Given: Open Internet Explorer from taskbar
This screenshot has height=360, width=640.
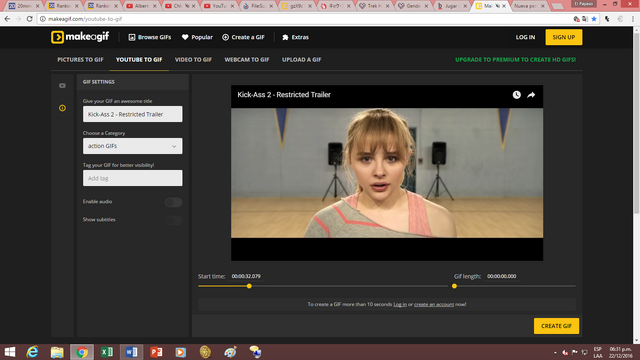Looking at the screenshot, I should (32, 352).
